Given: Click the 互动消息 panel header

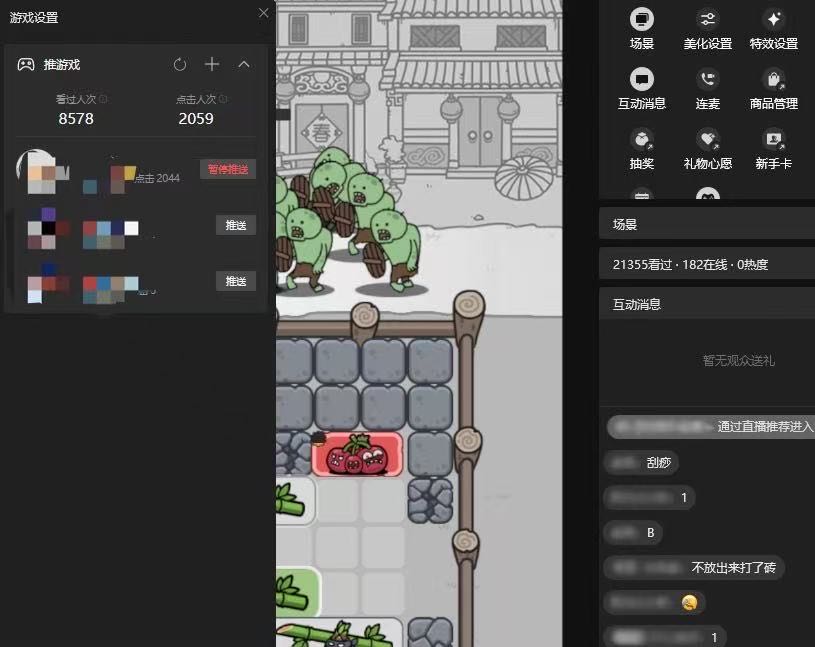Looking at the screenshot, I should [x=706, y=304].
